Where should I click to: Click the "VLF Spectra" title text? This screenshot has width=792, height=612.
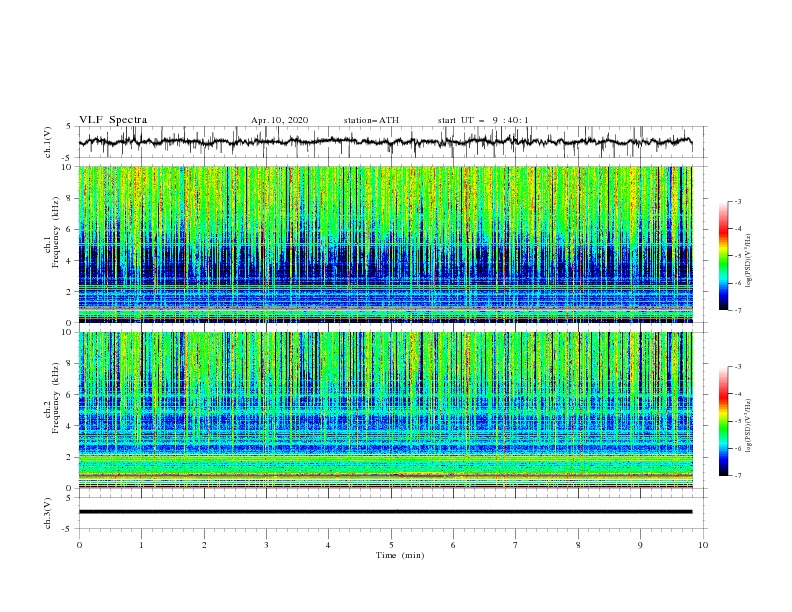click(113, 120)
